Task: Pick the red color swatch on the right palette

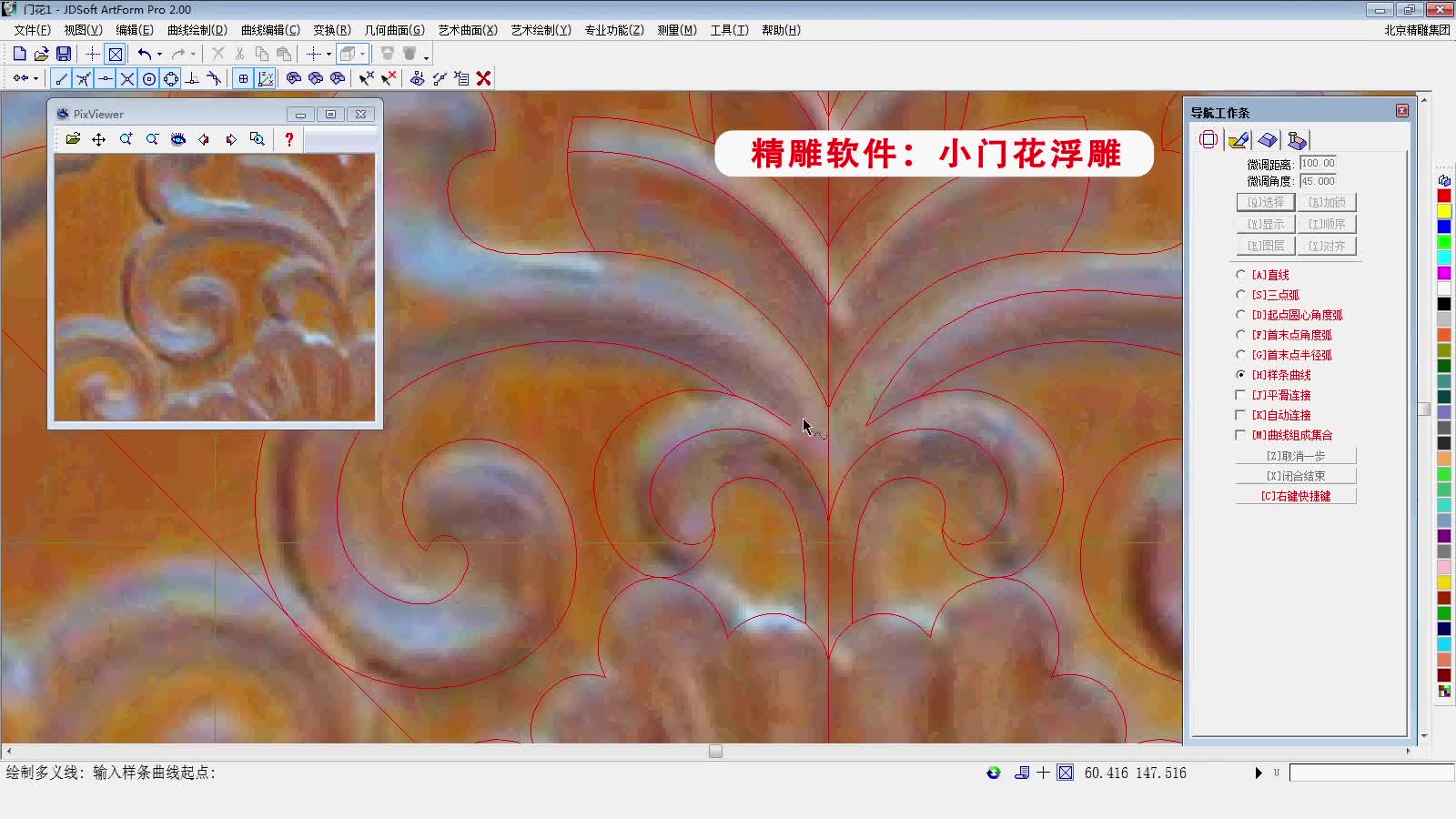Action: click(1443, 195)
